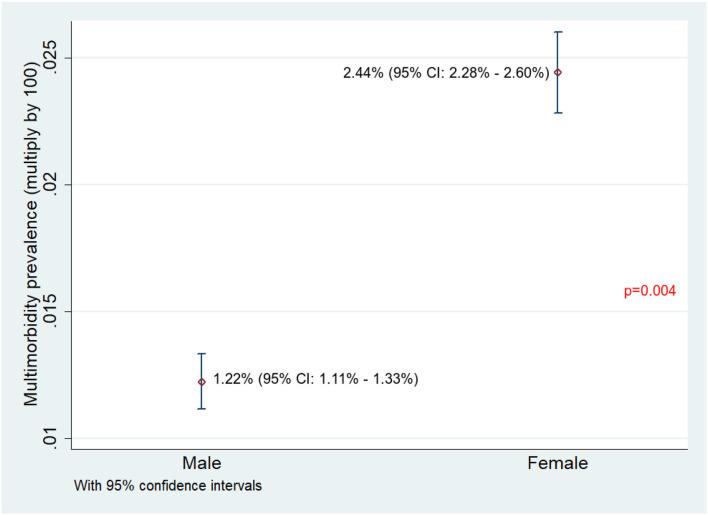Image resolution: width=708 pixels, height=515 pixels.
Task: Click the Female data point marker
Action: click(x=558, y=72)
